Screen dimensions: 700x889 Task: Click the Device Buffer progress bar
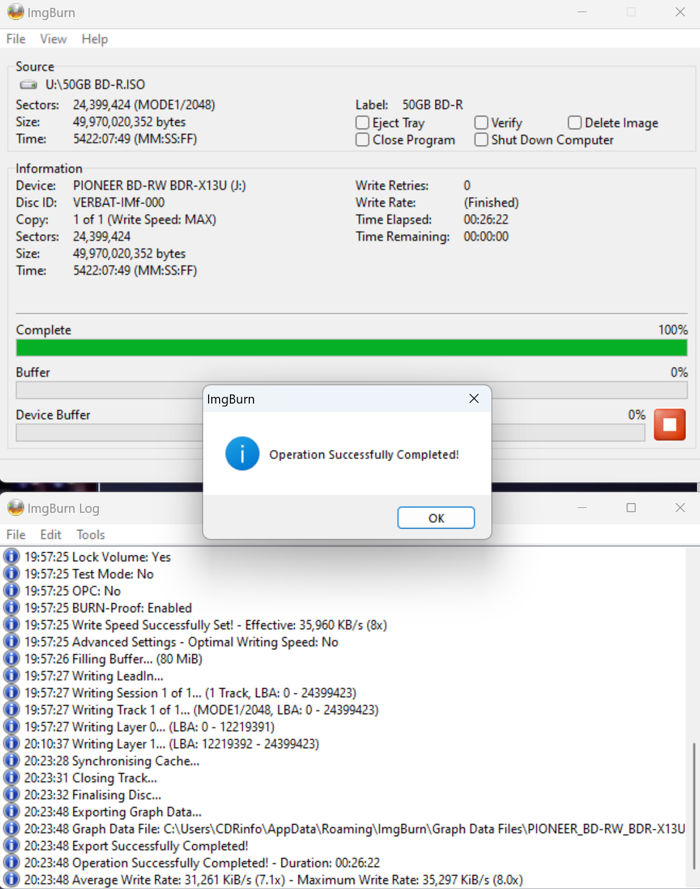point(330,433)
